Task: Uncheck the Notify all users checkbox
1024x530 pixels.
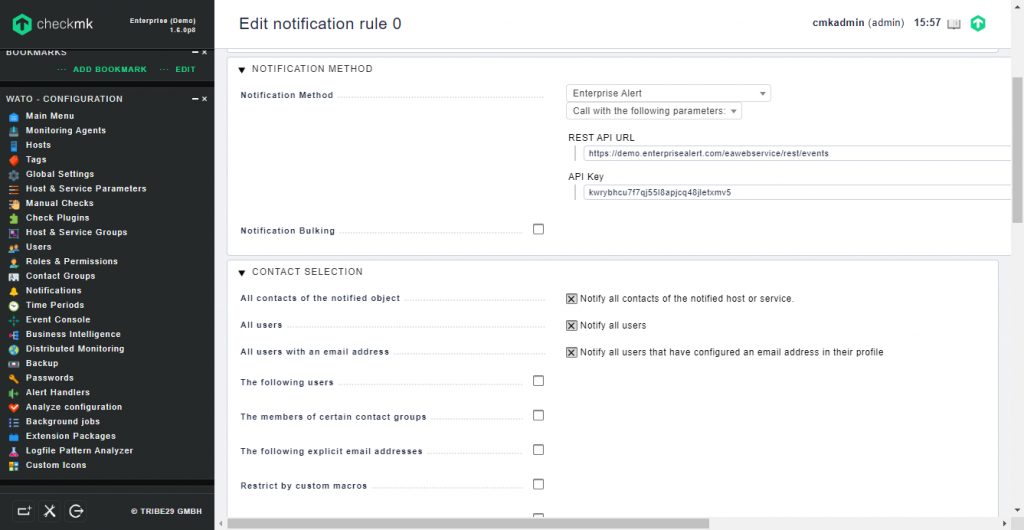Action: (x=571, y=326)
